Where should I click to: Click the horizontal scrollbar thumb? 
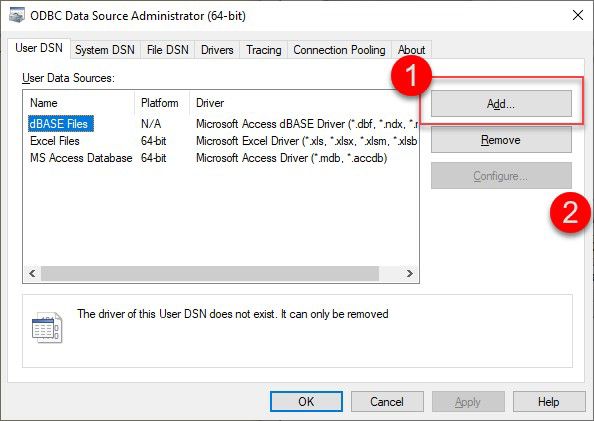210,274
